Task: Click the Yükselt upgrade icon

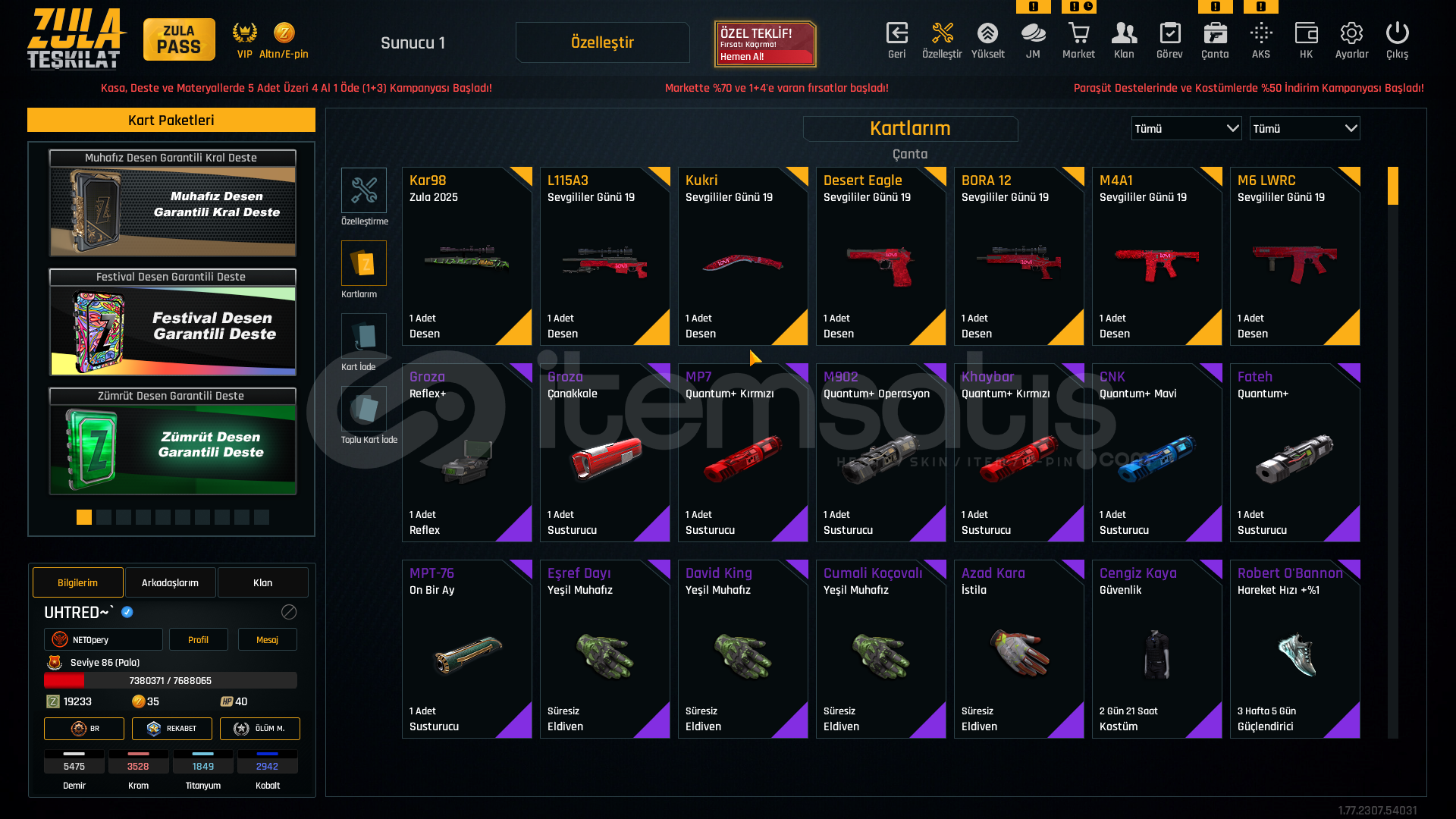Action: point(987,40)
